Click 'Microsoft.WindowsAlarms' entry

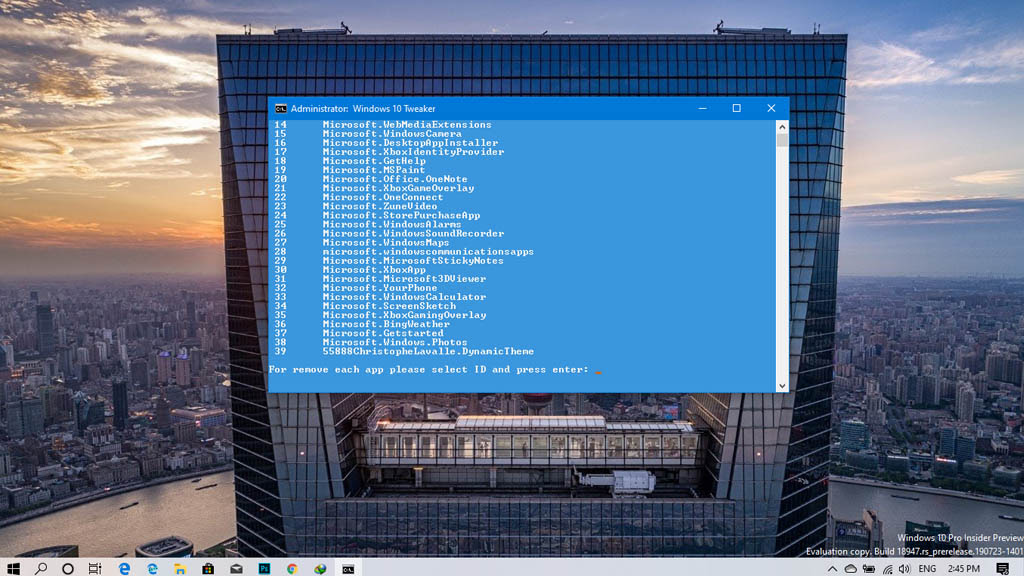(x=392, y=225)
